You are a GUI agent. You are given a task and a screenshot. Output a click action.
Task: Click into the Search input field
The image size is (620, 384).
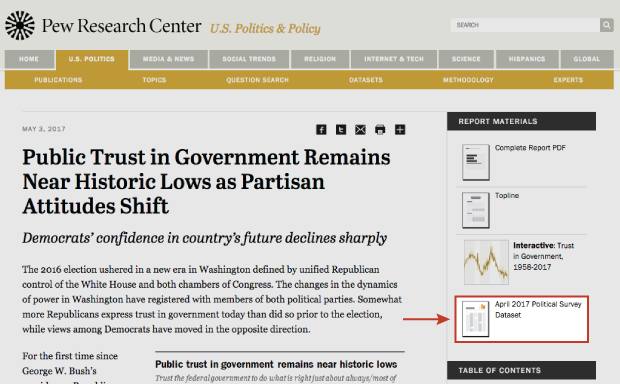click(525, 25)
